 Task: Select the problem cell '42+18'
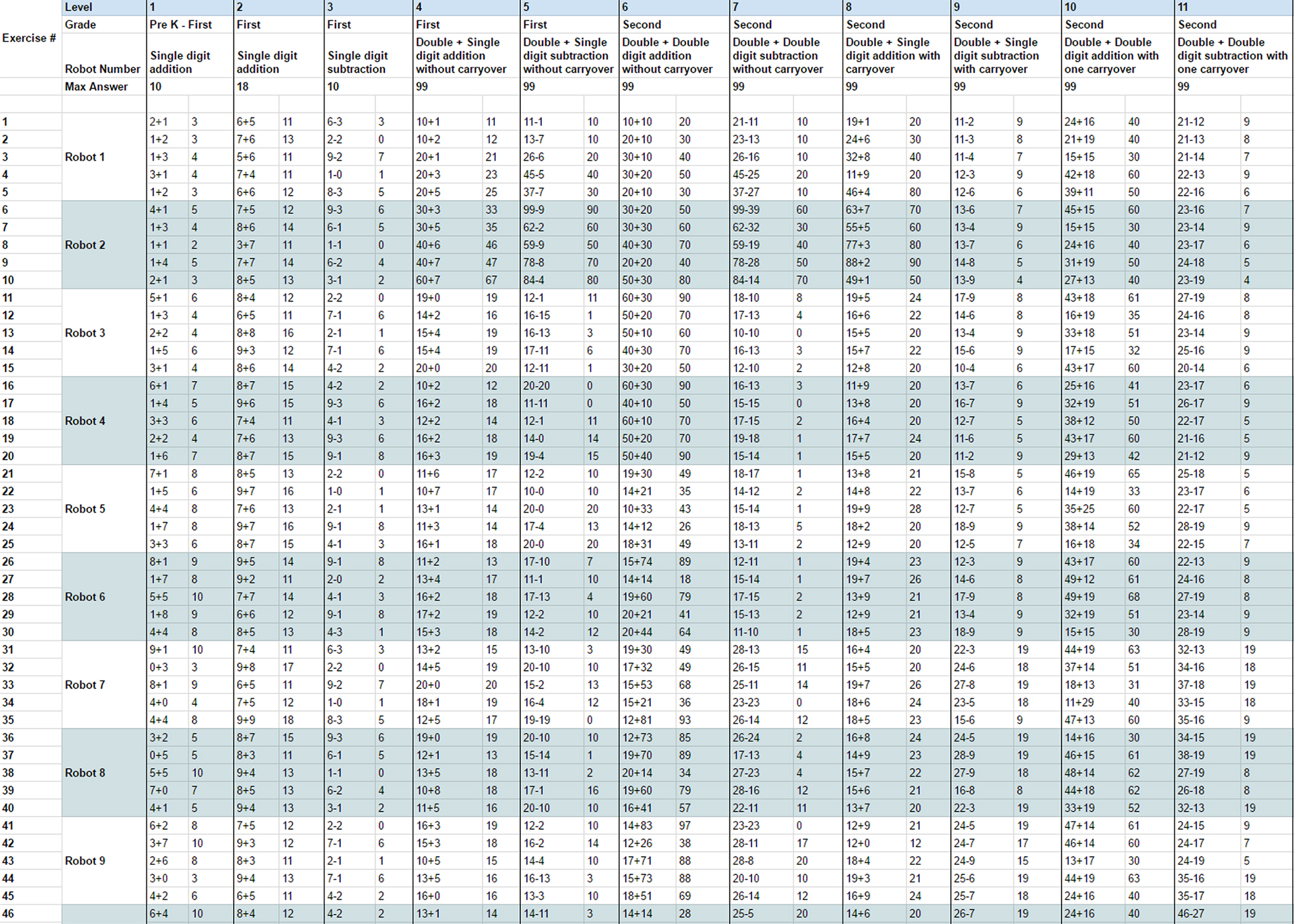pyautogui.click(x=1093, y=175)
